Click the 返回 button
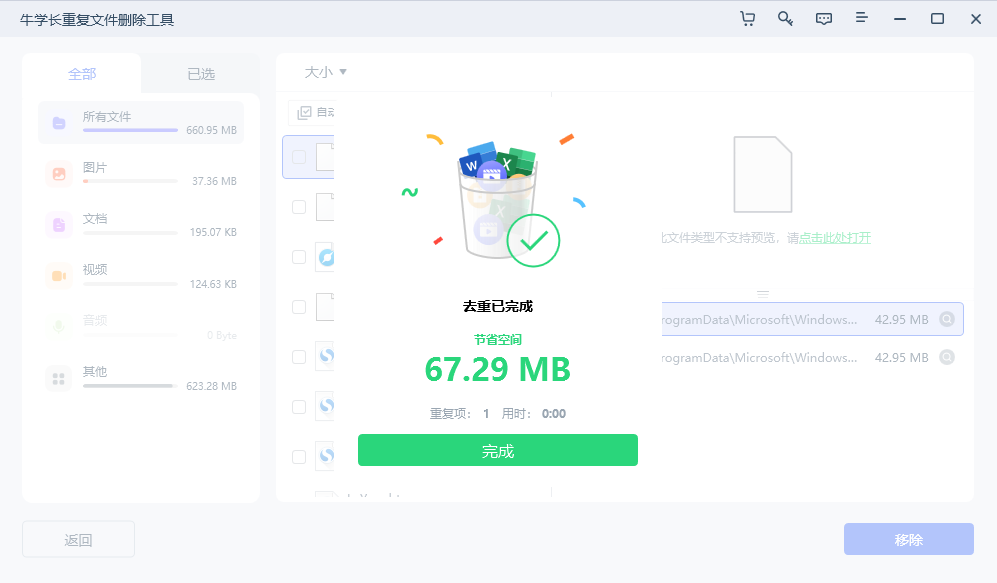 pyautogui.click(x=78, y=540)
